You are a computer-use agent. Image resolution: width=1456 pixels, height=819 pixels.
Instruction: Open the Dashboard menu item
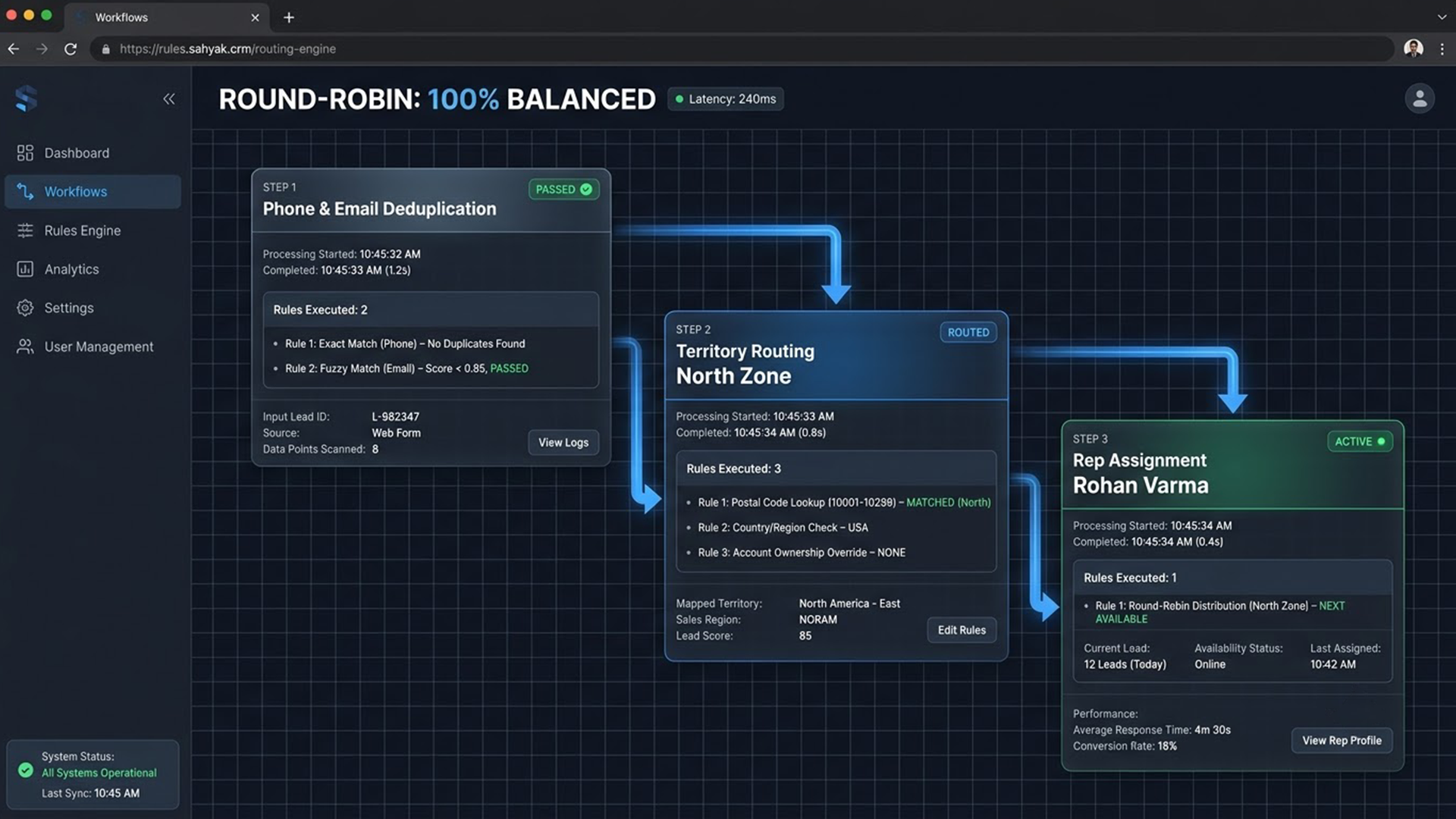coord(93,153)
